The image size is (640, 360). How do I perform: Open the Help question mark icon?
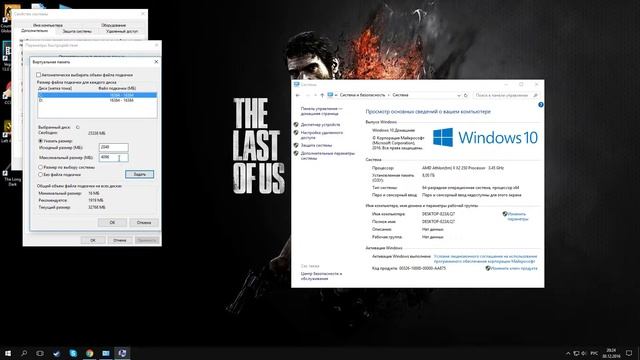[540, 105]
